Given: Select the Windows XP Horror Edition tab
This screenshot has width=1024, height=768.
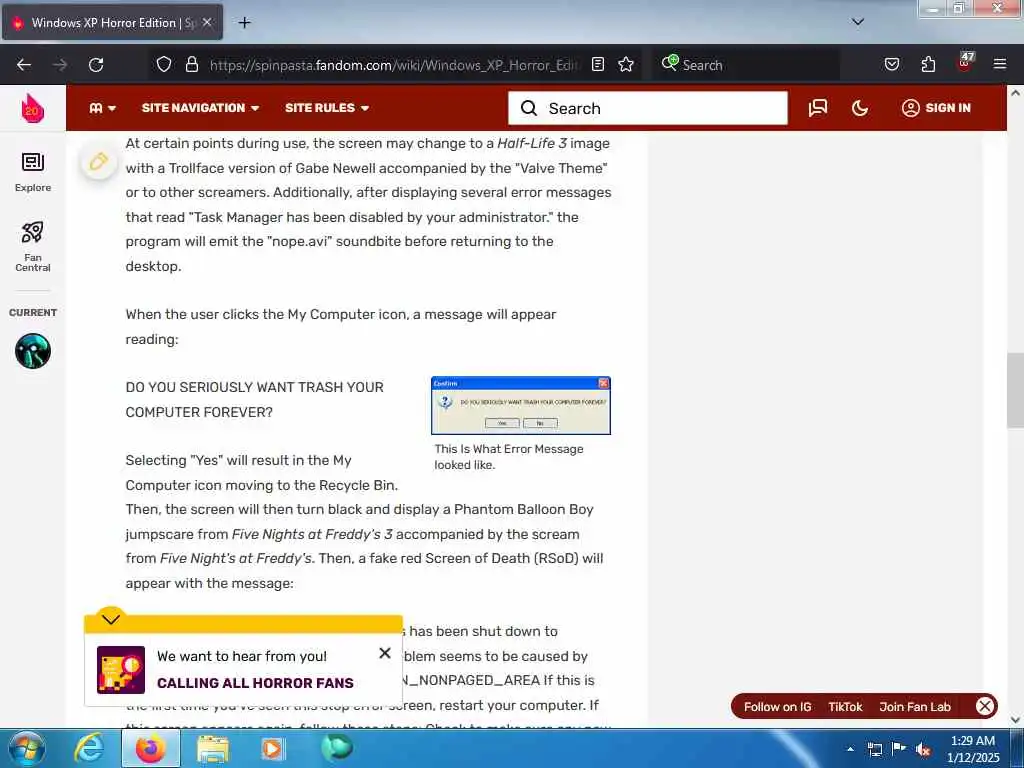Looking at the screenshot, I should [x=112, y=22].
